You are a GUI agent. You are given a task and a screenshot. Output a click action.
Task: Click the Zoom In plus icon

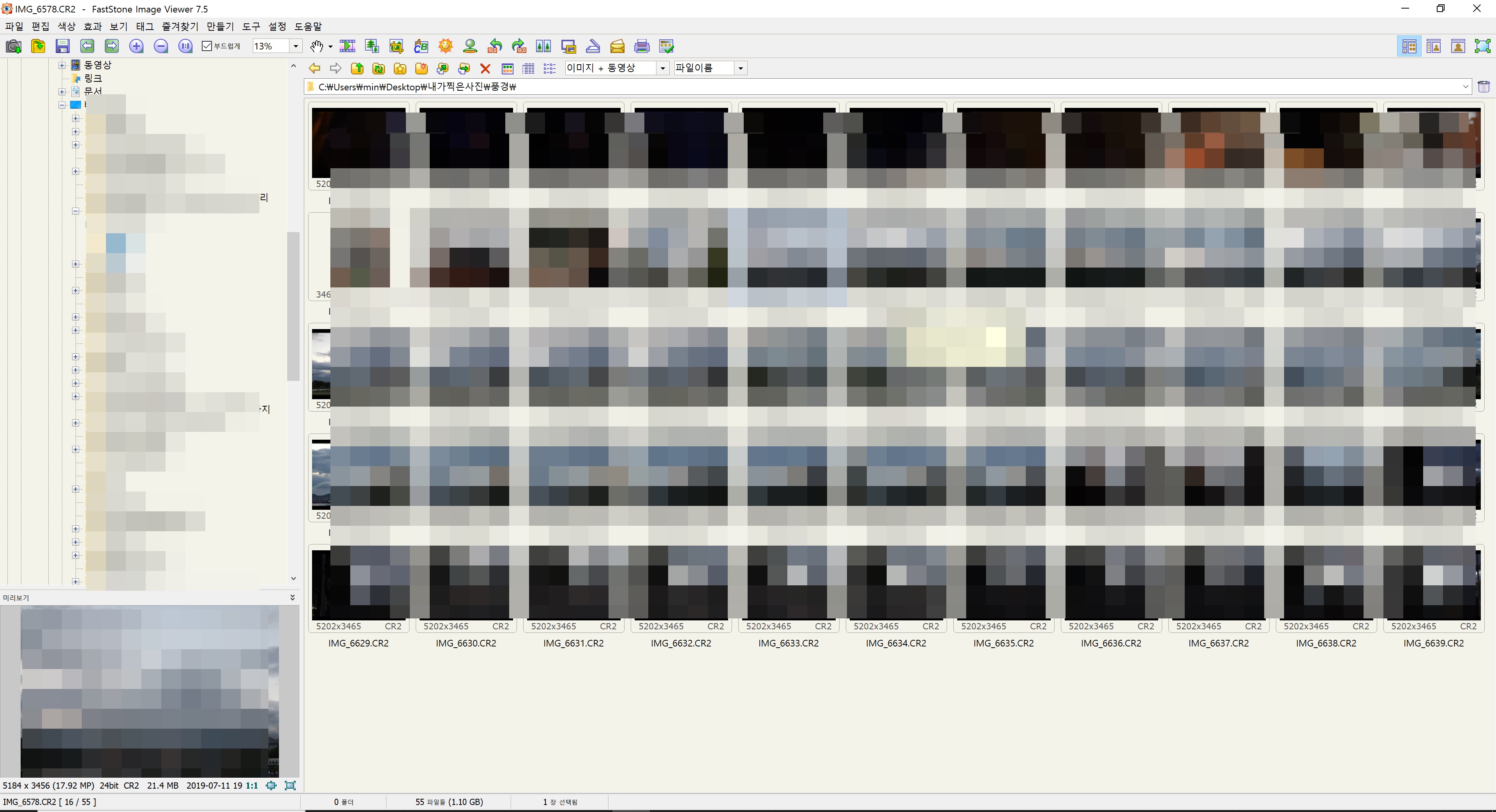pyautogui.click(x=136, y=46)
